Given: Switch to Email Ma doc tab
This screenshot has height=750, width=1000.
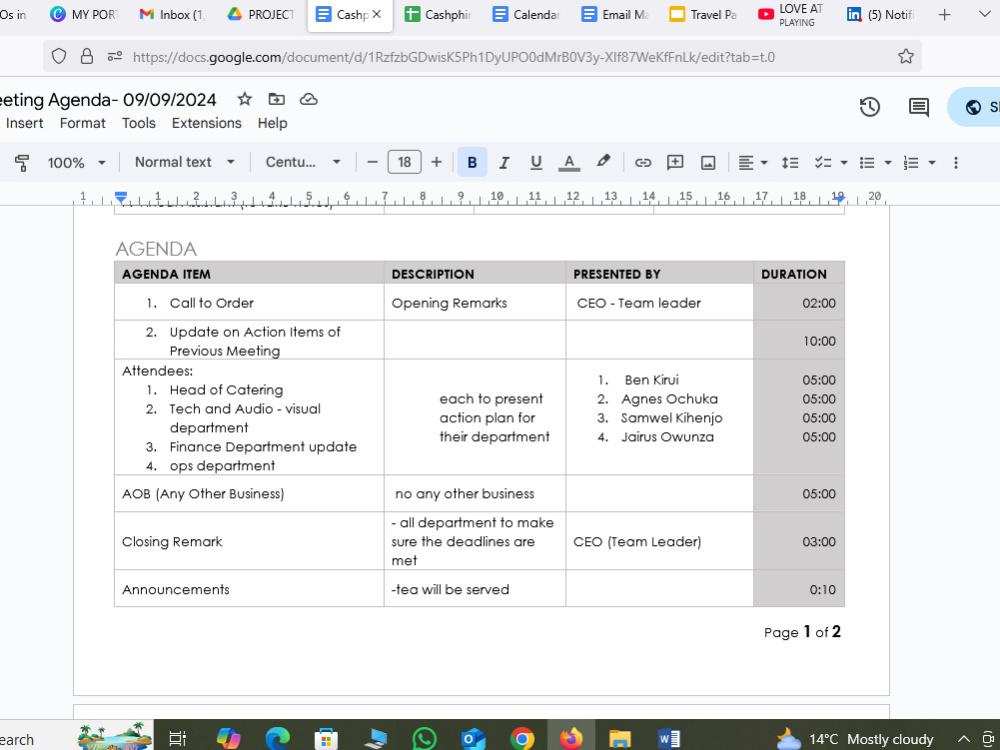Looking at the screenshot, I should point(615,14).
